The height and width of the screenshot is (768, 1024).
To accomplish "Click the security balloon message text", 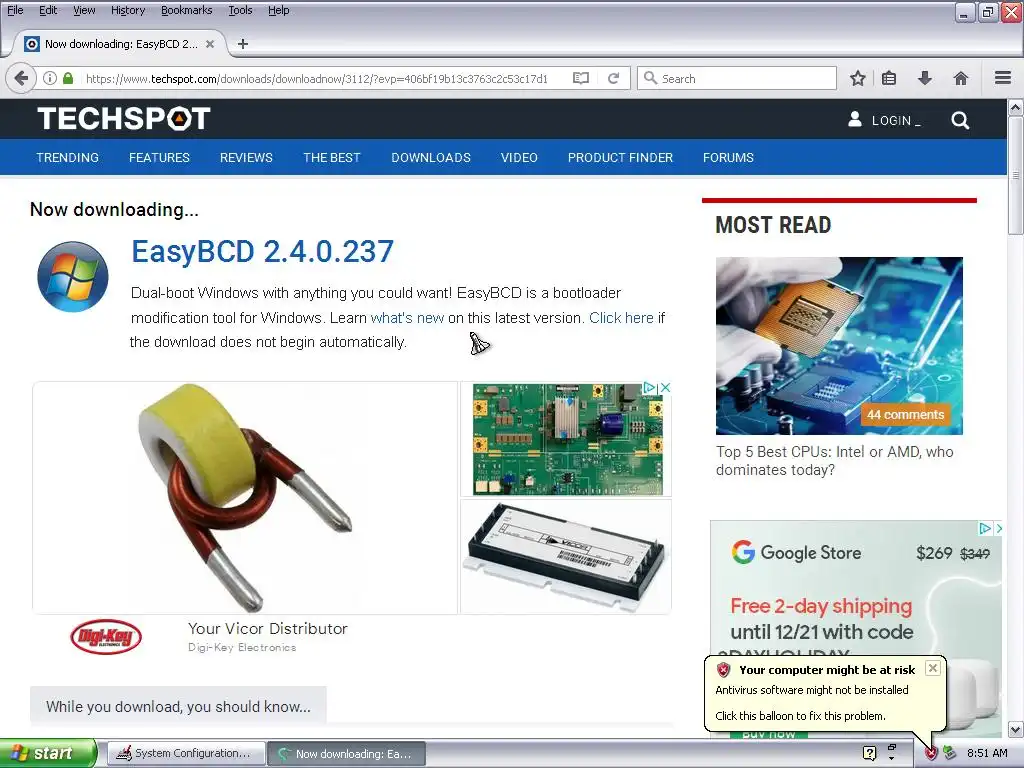I will tap(812, 703).
